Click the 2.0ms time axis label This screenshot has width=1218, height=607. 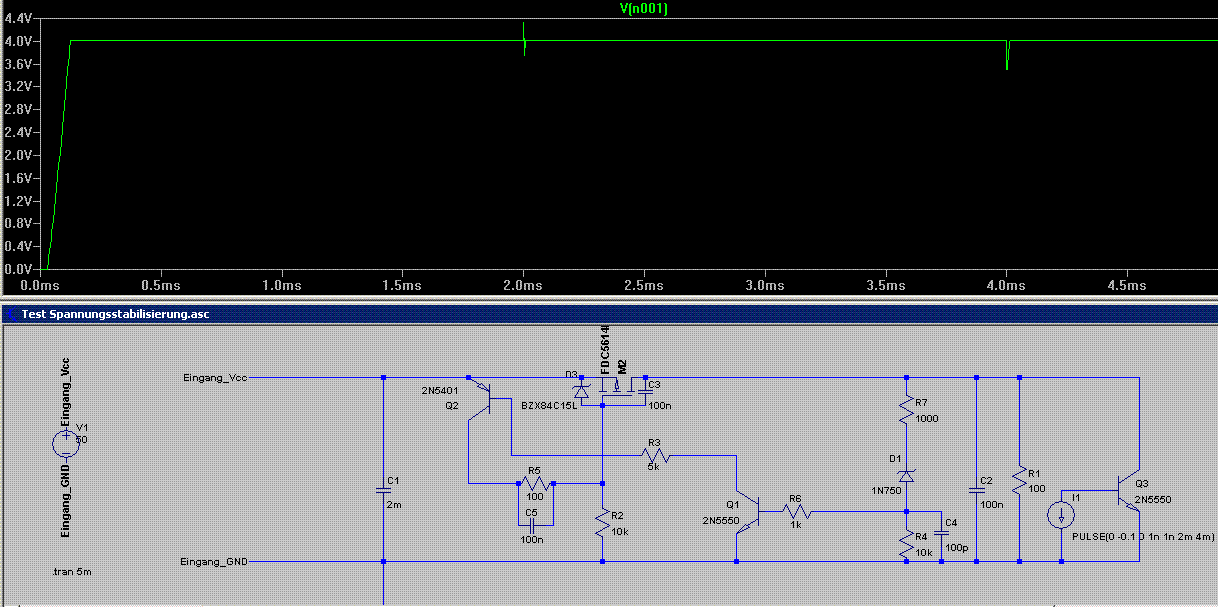pos(524,285)
